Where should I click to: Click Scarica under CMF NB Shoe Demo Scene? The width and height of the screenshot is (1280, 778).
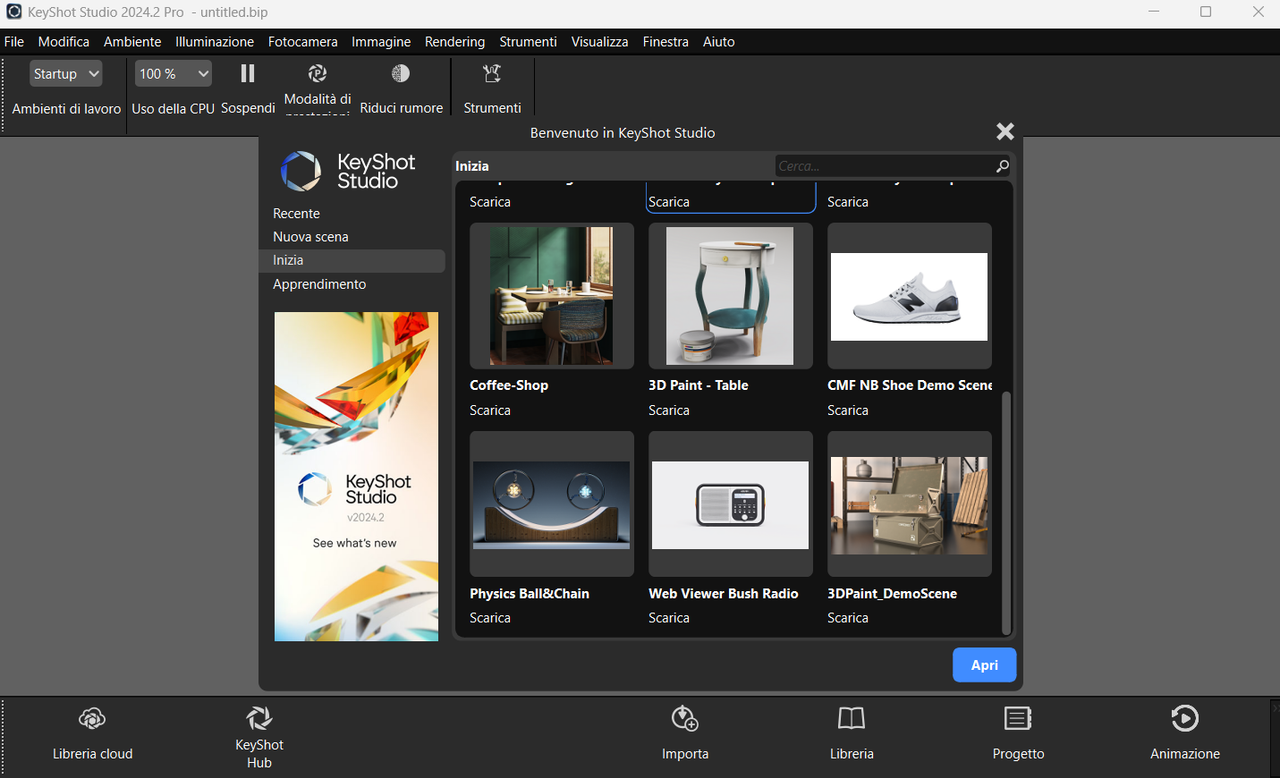click(x=848, y=410)
